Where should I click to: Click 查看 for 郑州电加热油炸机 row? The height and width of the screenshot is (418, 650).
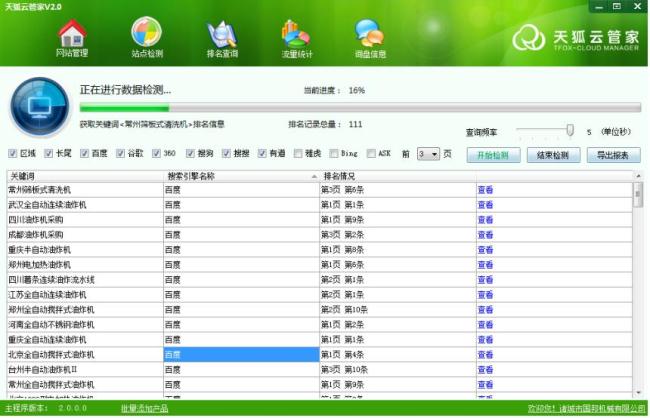point(485,265)
